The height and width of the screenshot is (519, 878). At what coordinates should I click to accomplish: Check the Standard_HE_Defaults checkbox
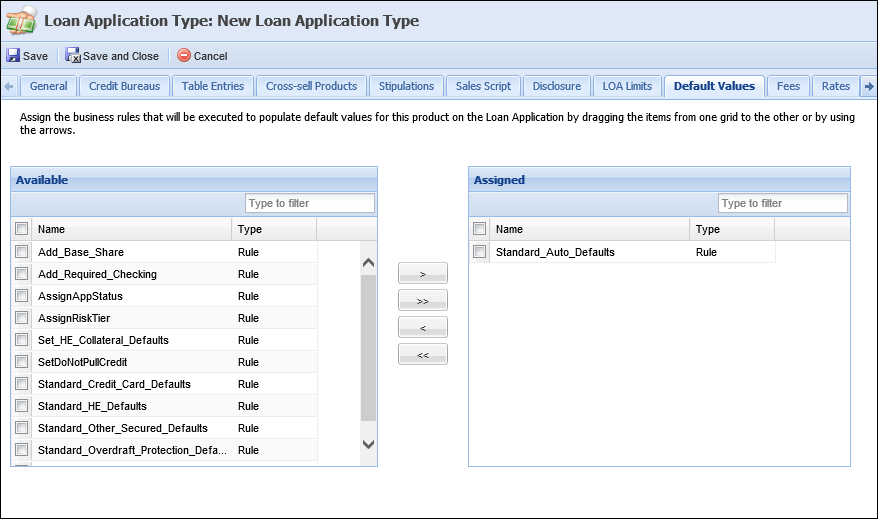(x=21, y=405)
